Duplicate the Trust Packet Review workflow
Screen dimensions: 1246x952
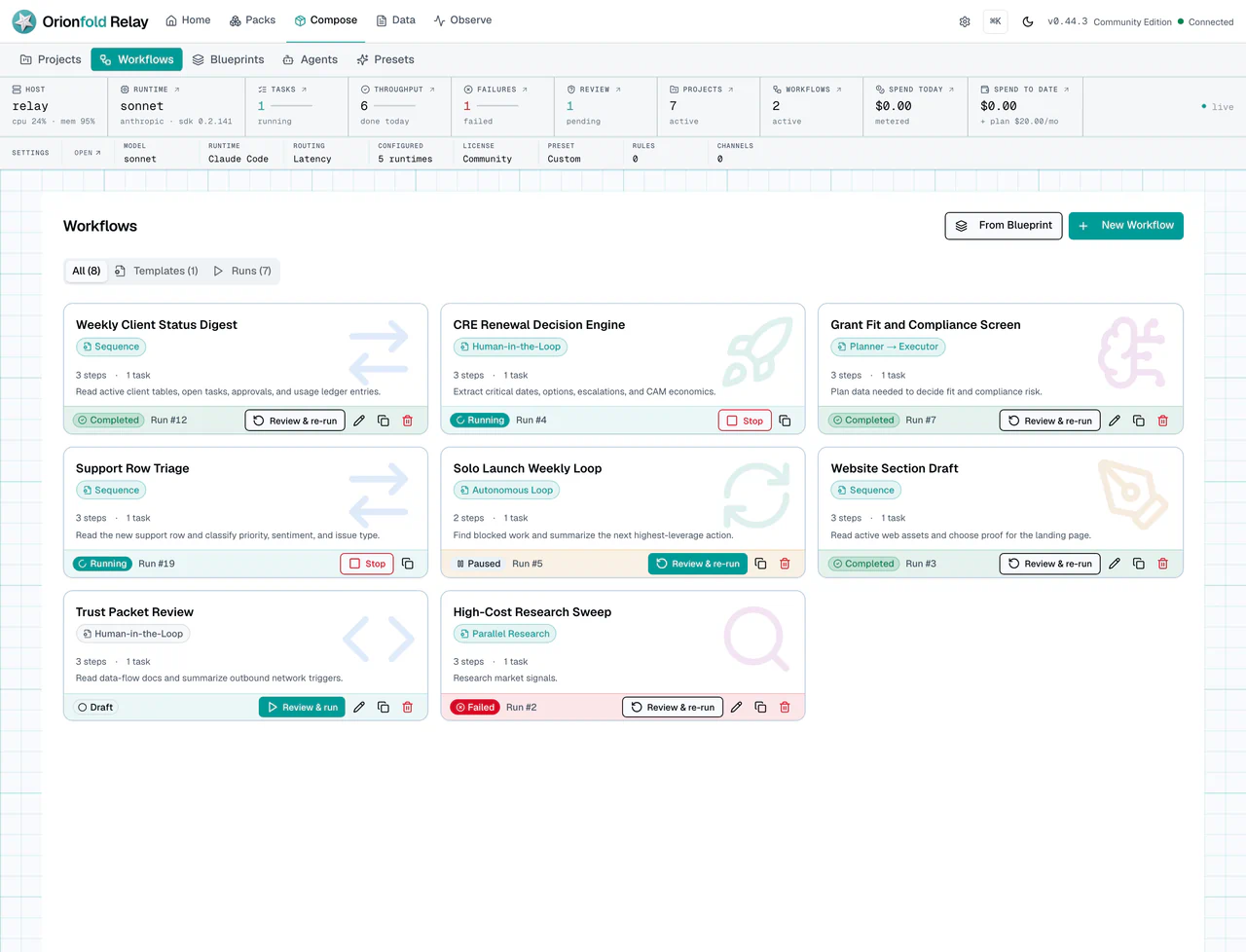(384, 708)
